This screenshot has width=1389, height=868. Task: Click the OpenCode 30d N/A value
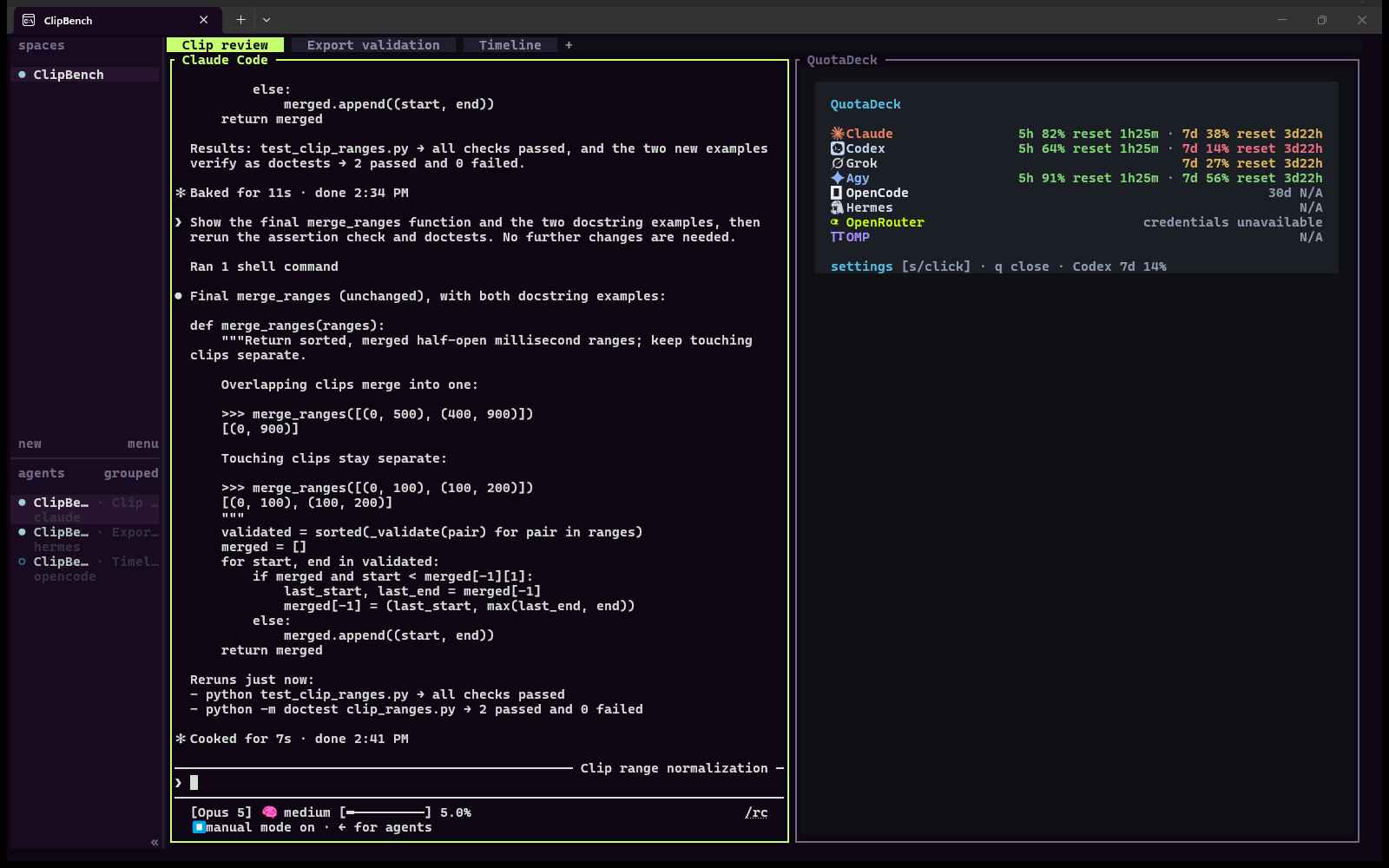1295,193
